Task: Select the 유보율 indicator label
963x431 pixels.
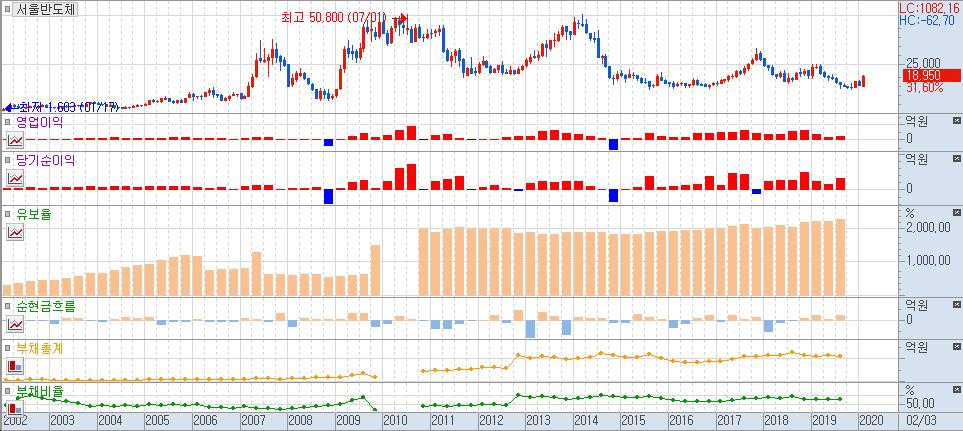Action: [34, 214]
